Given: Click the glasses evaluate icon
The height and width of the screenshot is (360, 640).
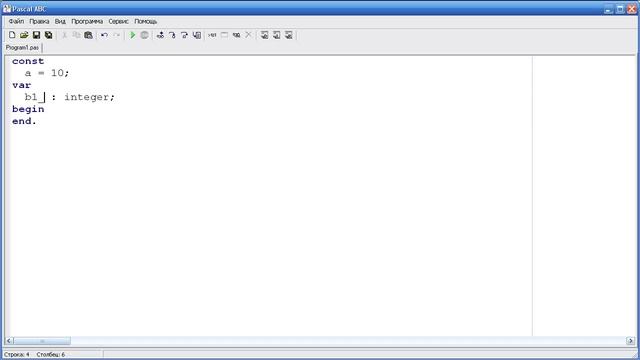Looking at the screenshot, I should pos(236,35).
